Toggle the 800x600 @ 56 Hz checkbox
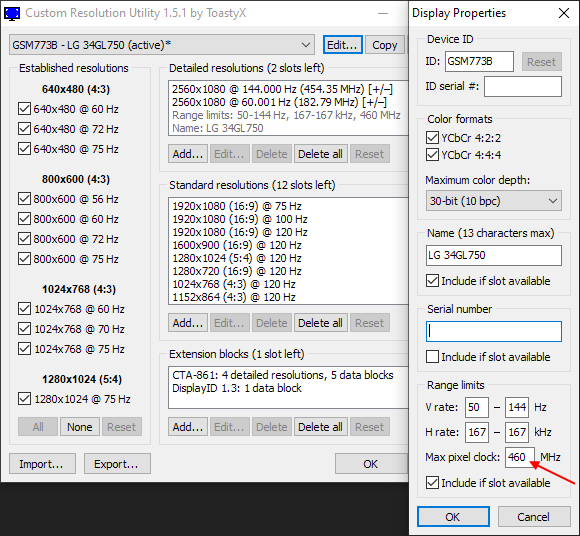This screenshot has width=580, height=536. tap(24, 199)
